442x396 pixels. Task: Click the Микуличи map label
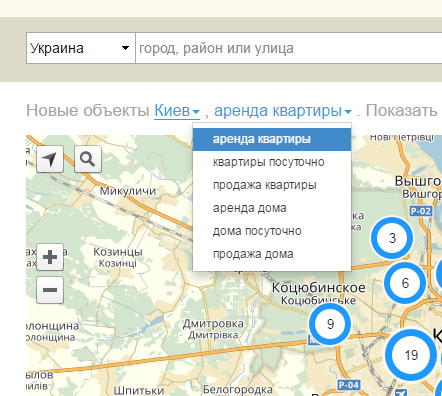128,191
